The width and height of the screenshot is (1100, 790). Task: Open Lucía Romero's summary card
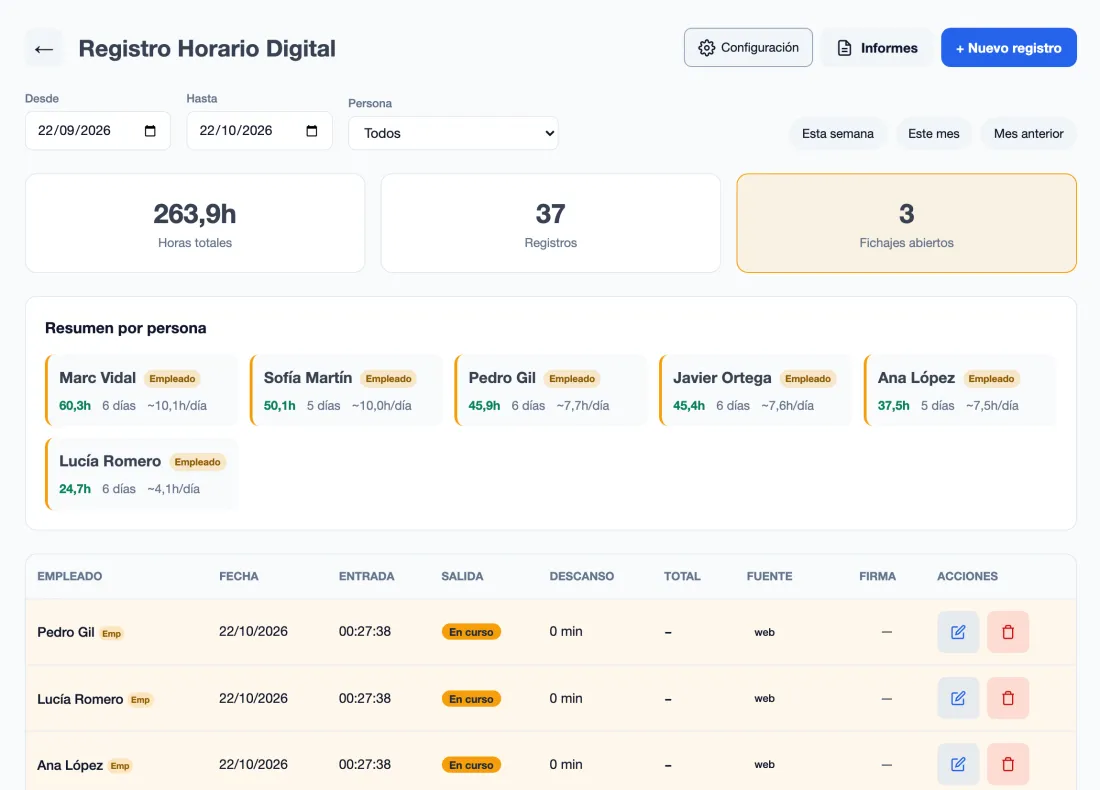142,474
